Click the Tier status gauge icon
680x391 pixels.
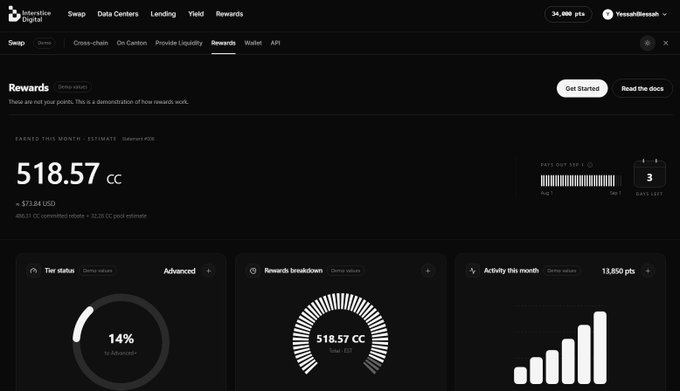(x=33, y=270)
